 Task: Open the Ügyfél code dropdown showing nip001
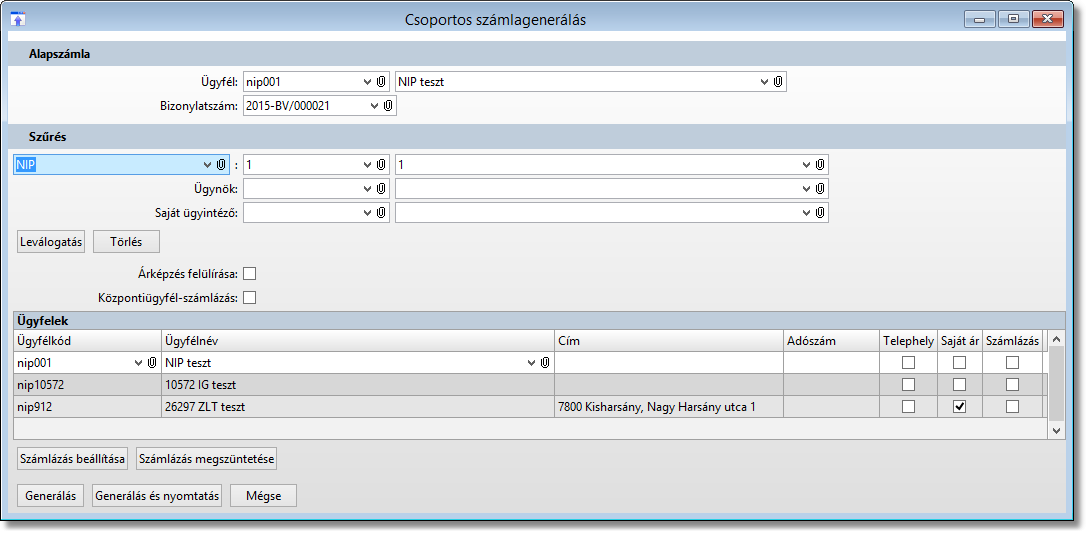pyautogui.click(x=368, y=82)
